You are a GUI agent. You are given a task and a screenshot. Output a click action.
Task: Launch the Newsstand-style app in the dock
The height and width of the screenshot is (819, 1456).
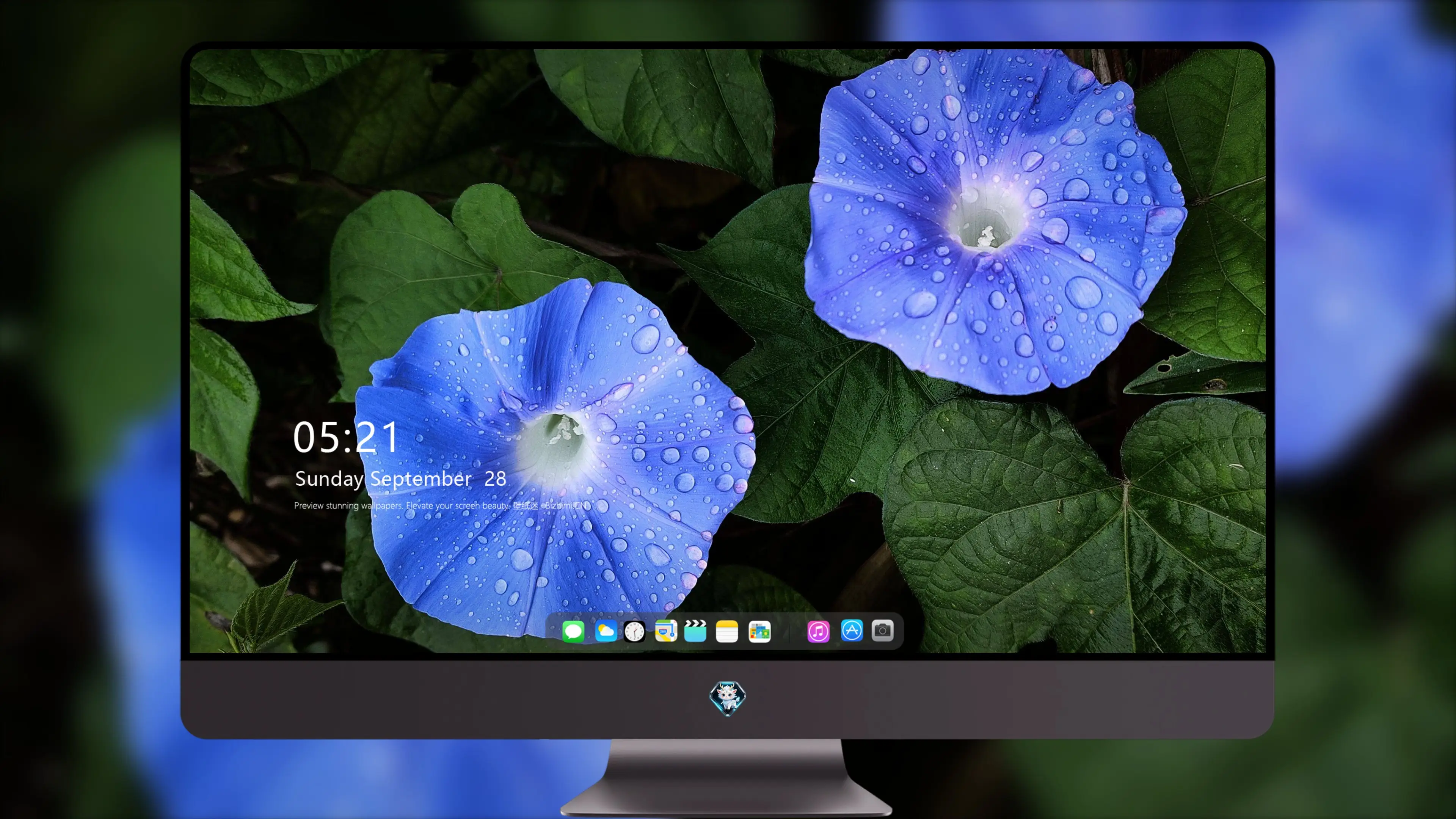pyautogui.click(x=759, y=631)
